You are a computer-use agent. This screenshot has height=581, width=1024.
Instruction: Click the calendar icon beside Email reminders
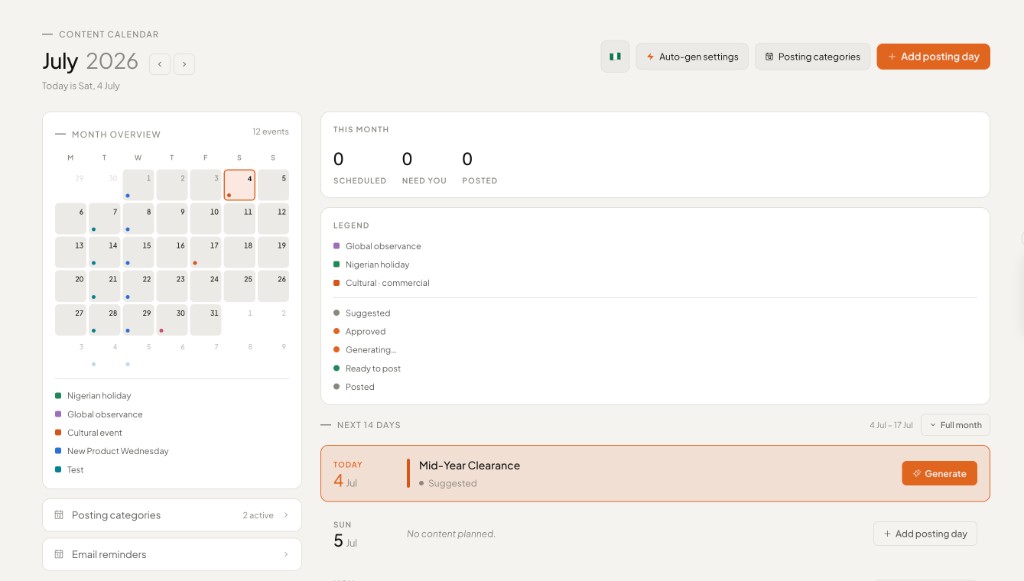(x=59, y=554)
